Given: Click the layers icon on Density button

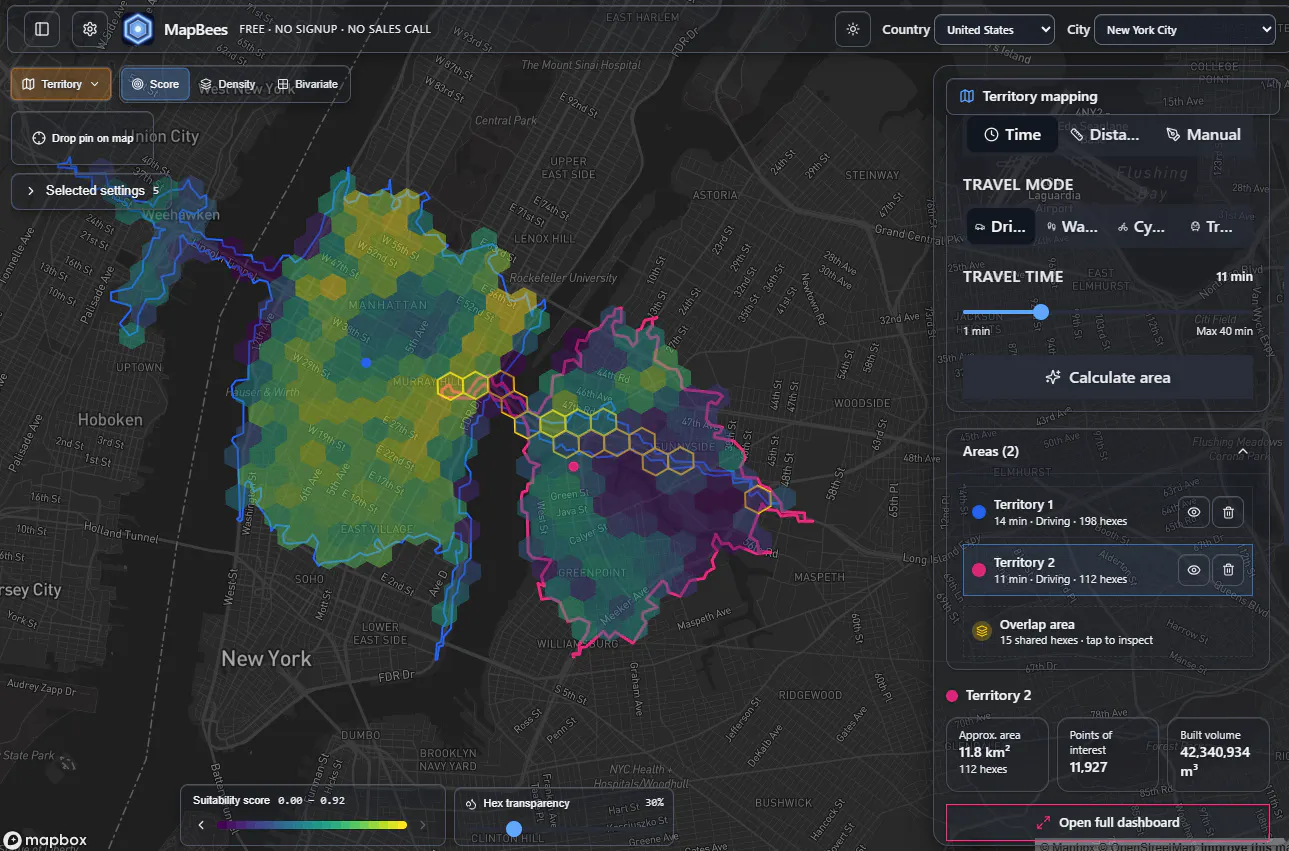Looking at the screenshot, I should point(205,84).
